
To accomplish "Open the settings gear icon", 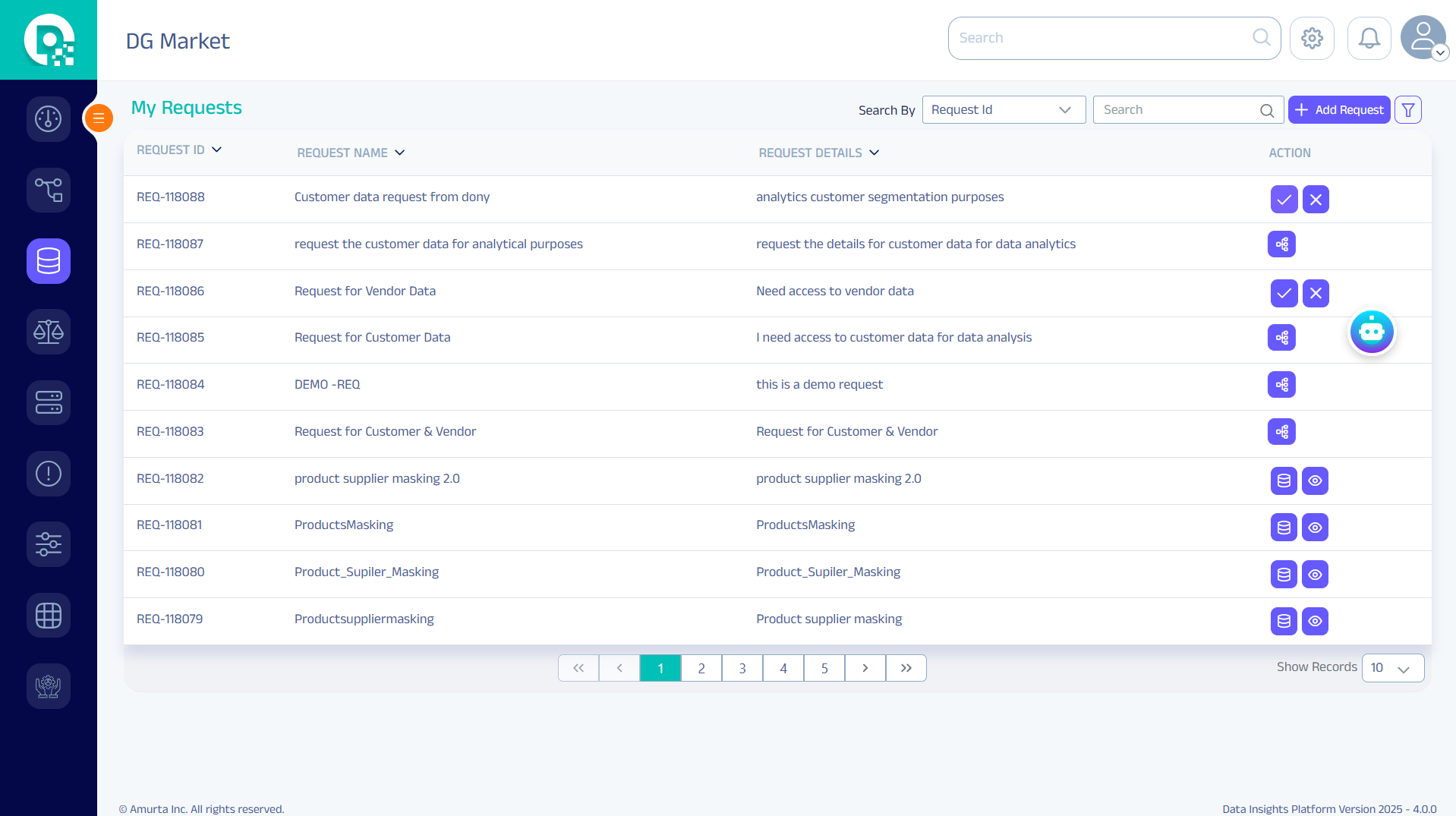I will pos(1312,38).
